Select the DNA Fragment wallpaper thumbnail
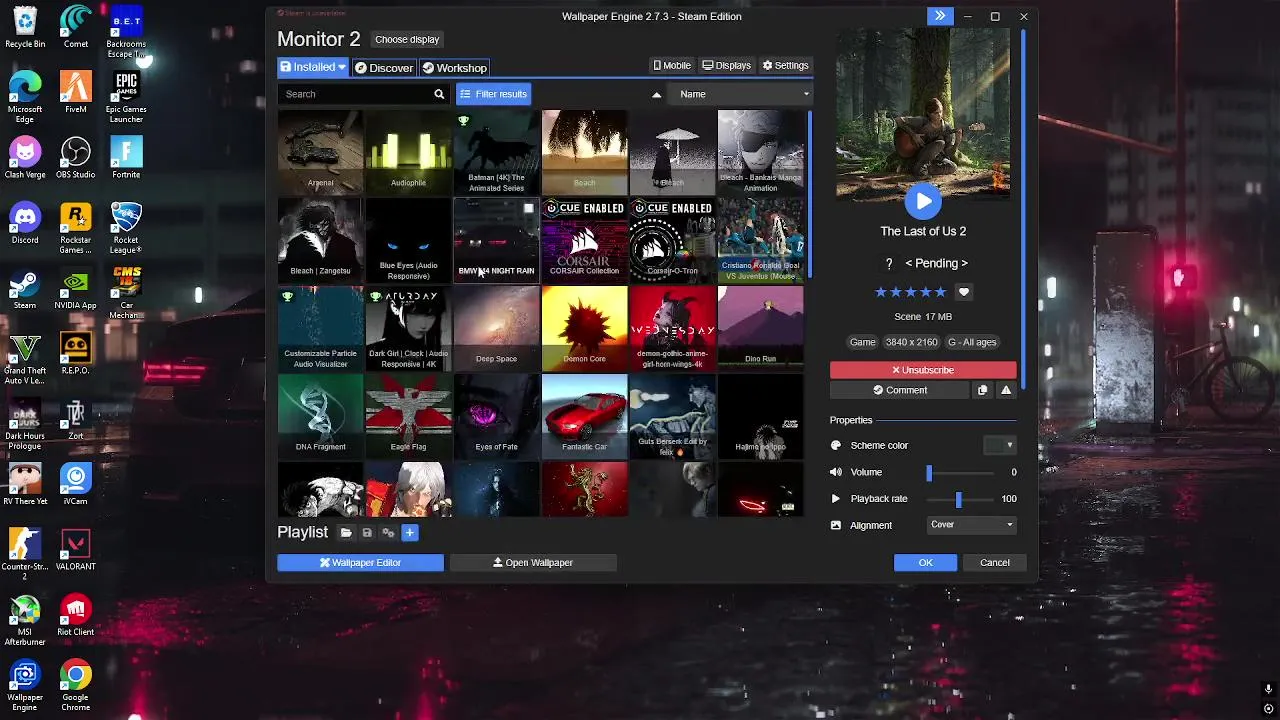1280x720 pixels. (320, 416)
